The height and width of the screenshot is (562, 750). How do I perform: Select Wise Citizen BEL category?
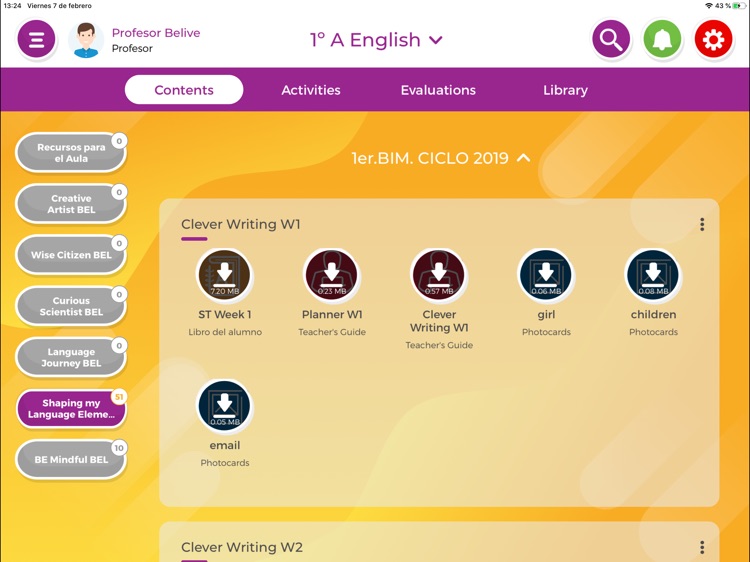point(71,255)
